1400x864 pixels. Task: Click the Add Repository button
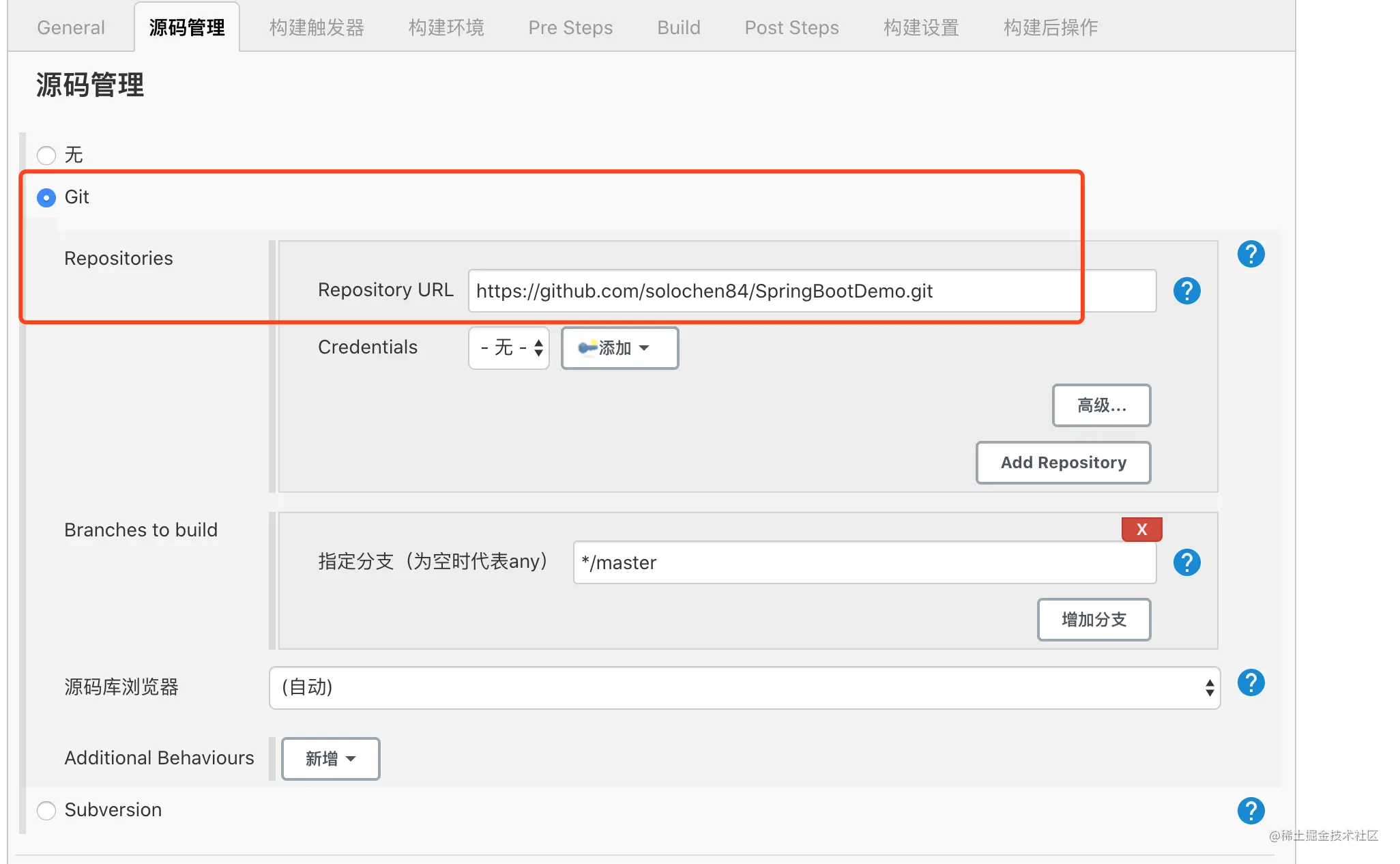(x=1063, y=463)
